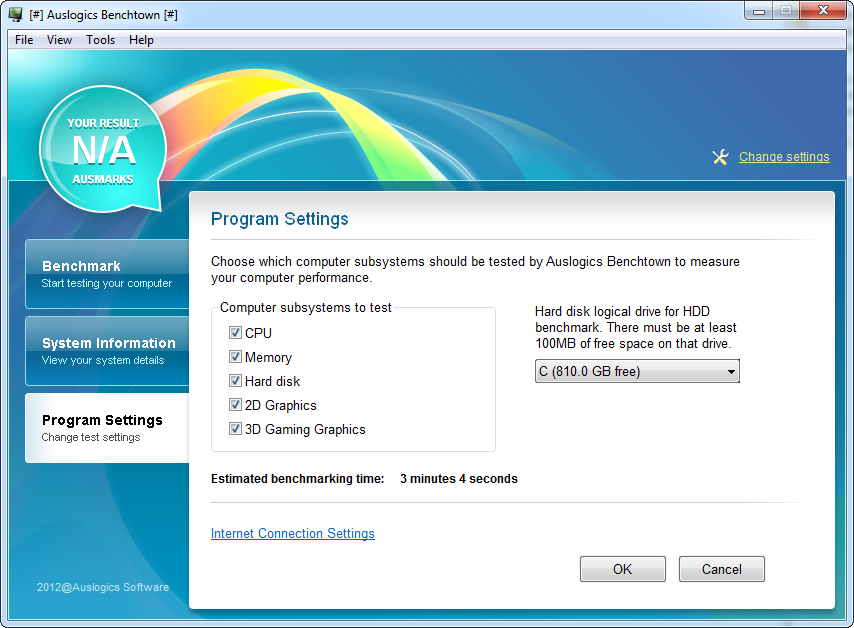The height and width of the screenshot is (628, 854).
Task: Minimize the Auslogics Benchtown window
Action: click(x=758, y=11)
